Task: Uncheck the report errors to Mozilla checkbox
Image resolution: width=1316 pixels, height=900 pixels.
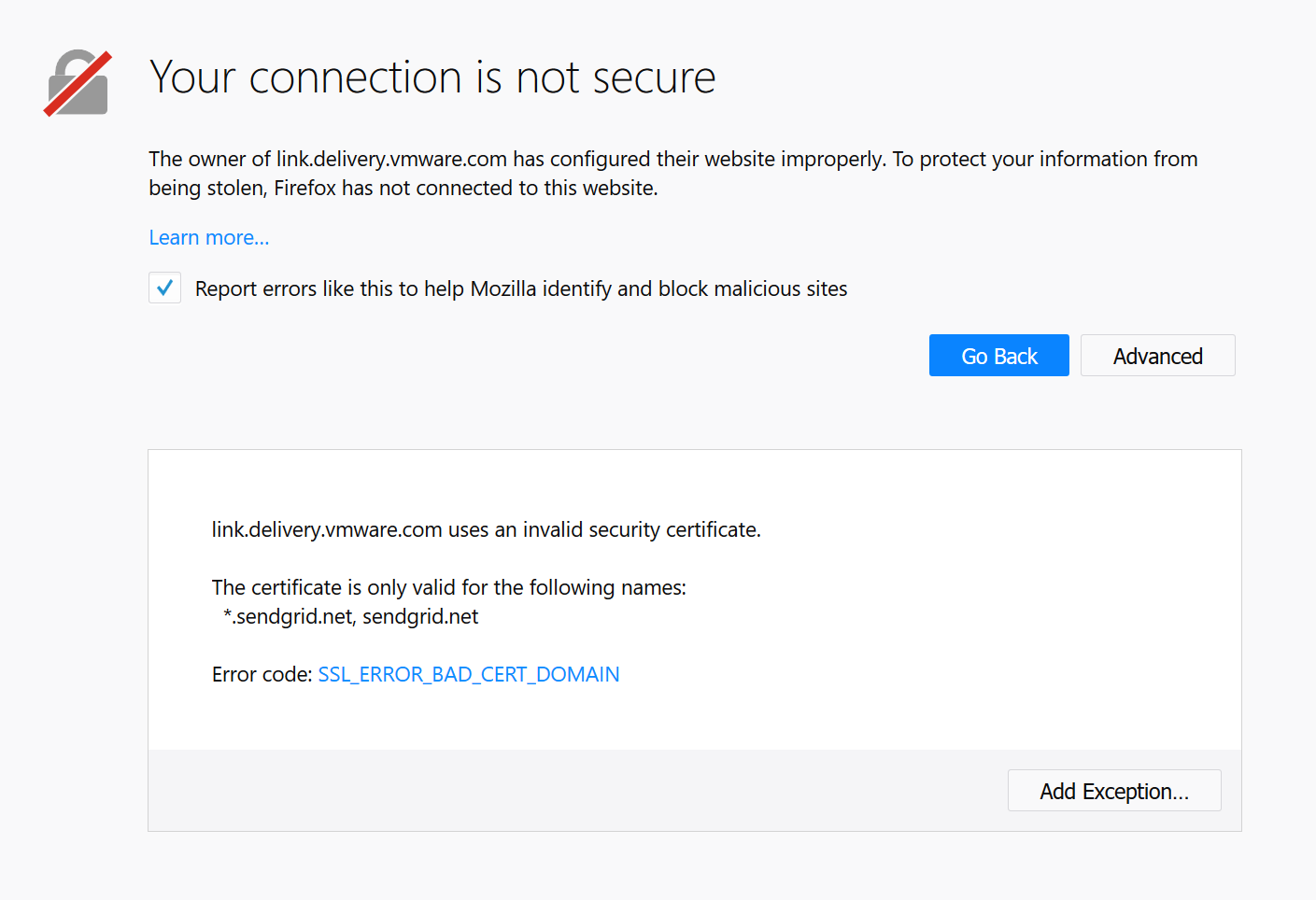Action: click(165, 288)
